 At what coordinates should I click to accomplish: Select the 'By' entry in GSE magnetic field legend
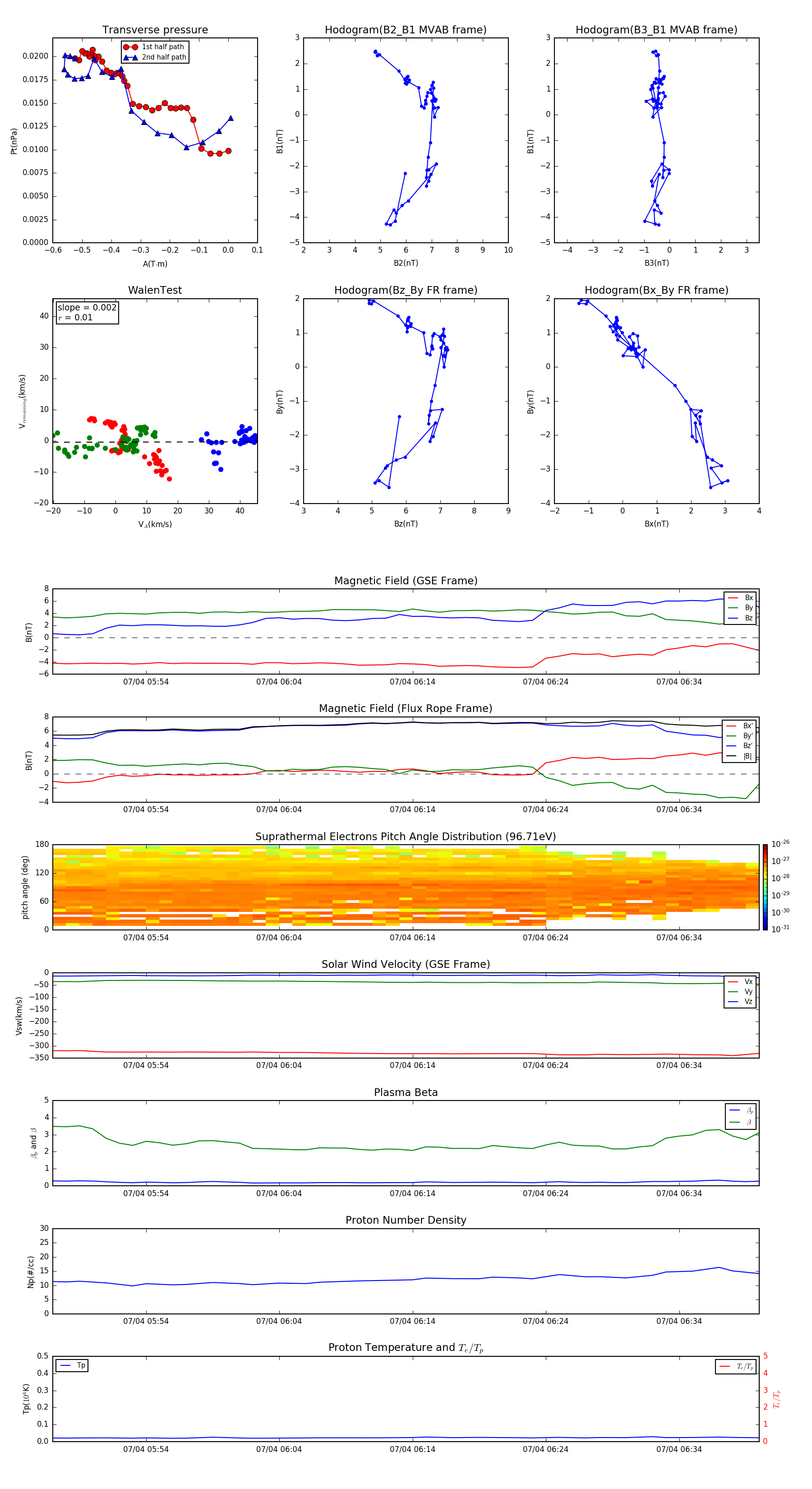click(x=740, y=608)
